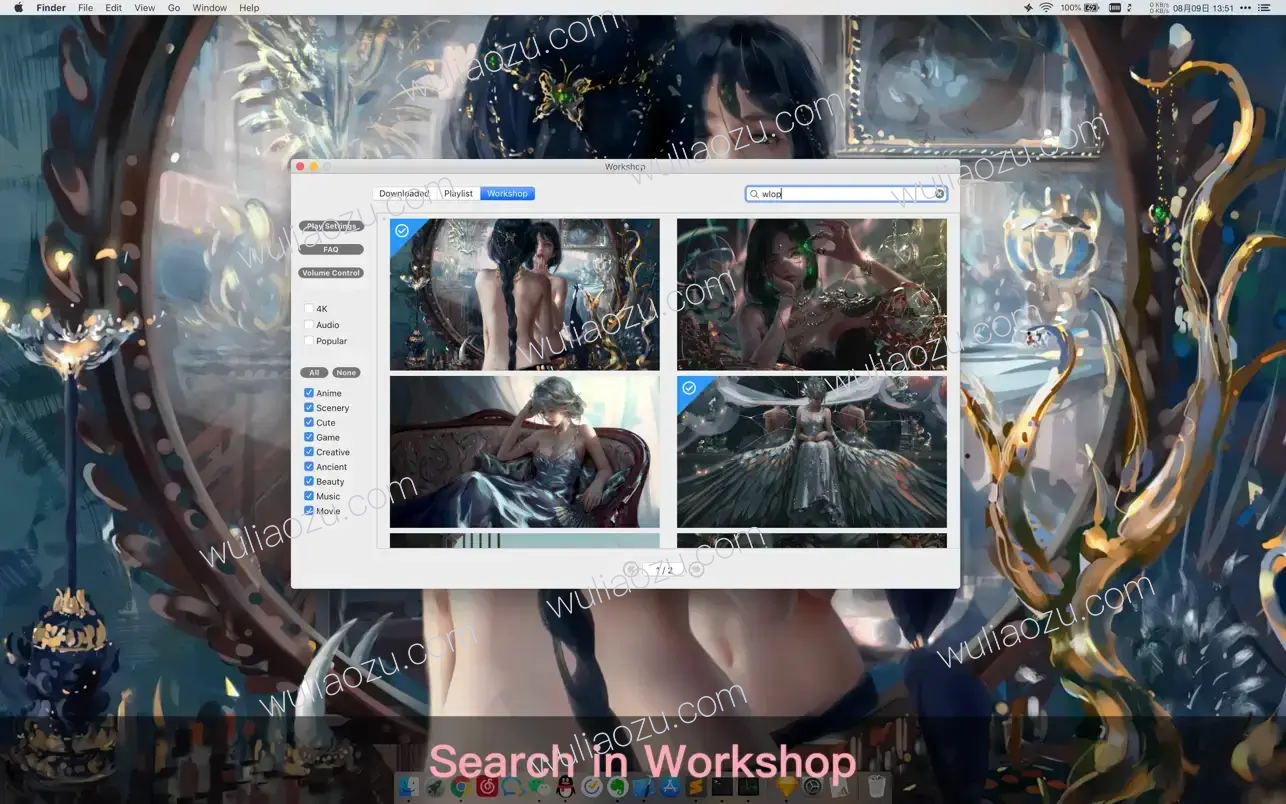Screen dimensions: 1286x804
Task: Open App Store in the Dock
Action: [x=670, y=787]
